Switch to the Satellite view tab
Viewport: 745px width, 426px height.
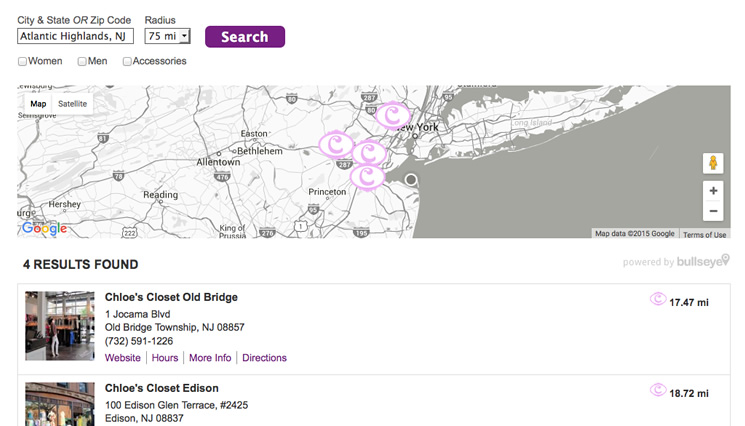tap(72, 104)
